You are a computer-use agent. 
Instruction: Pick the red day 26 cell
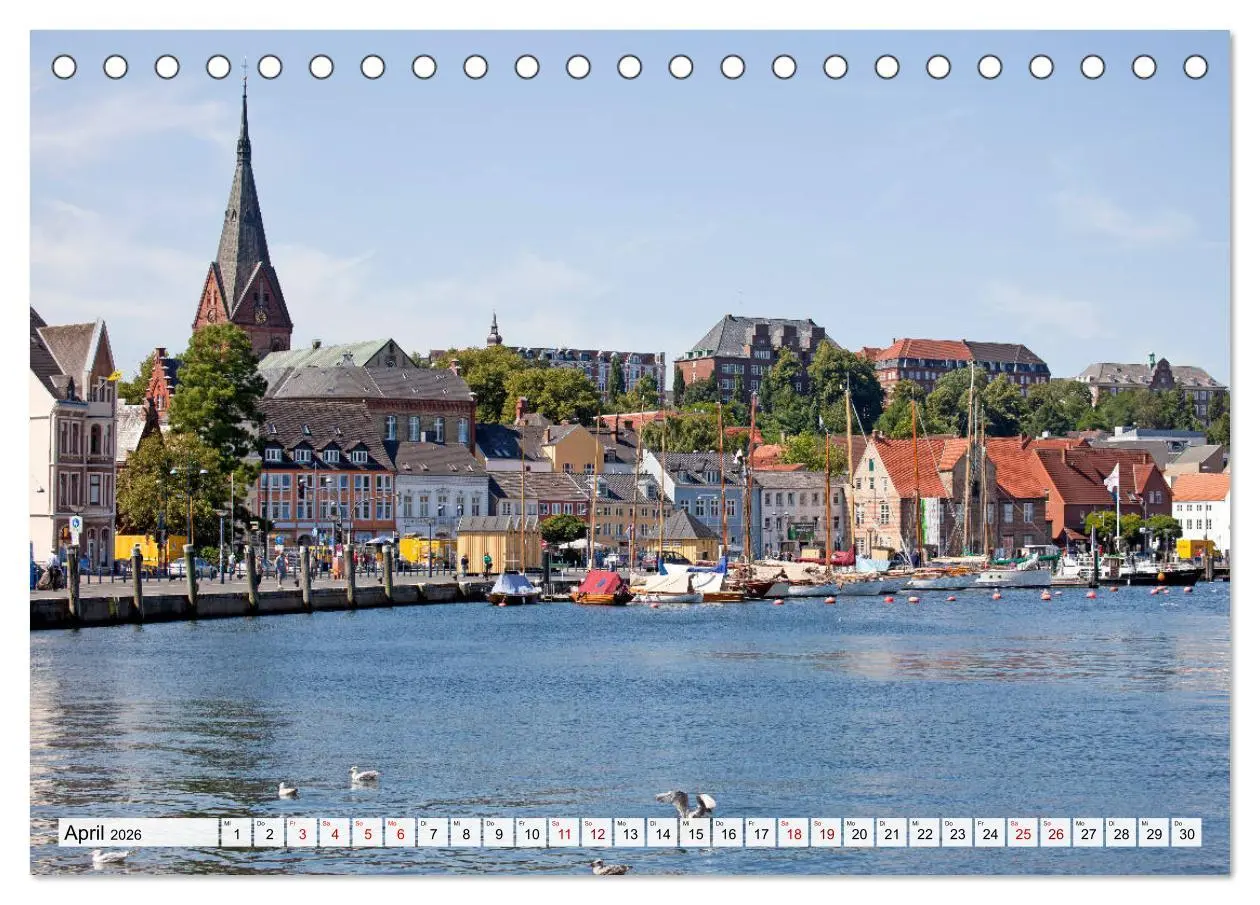(1055, 833)
